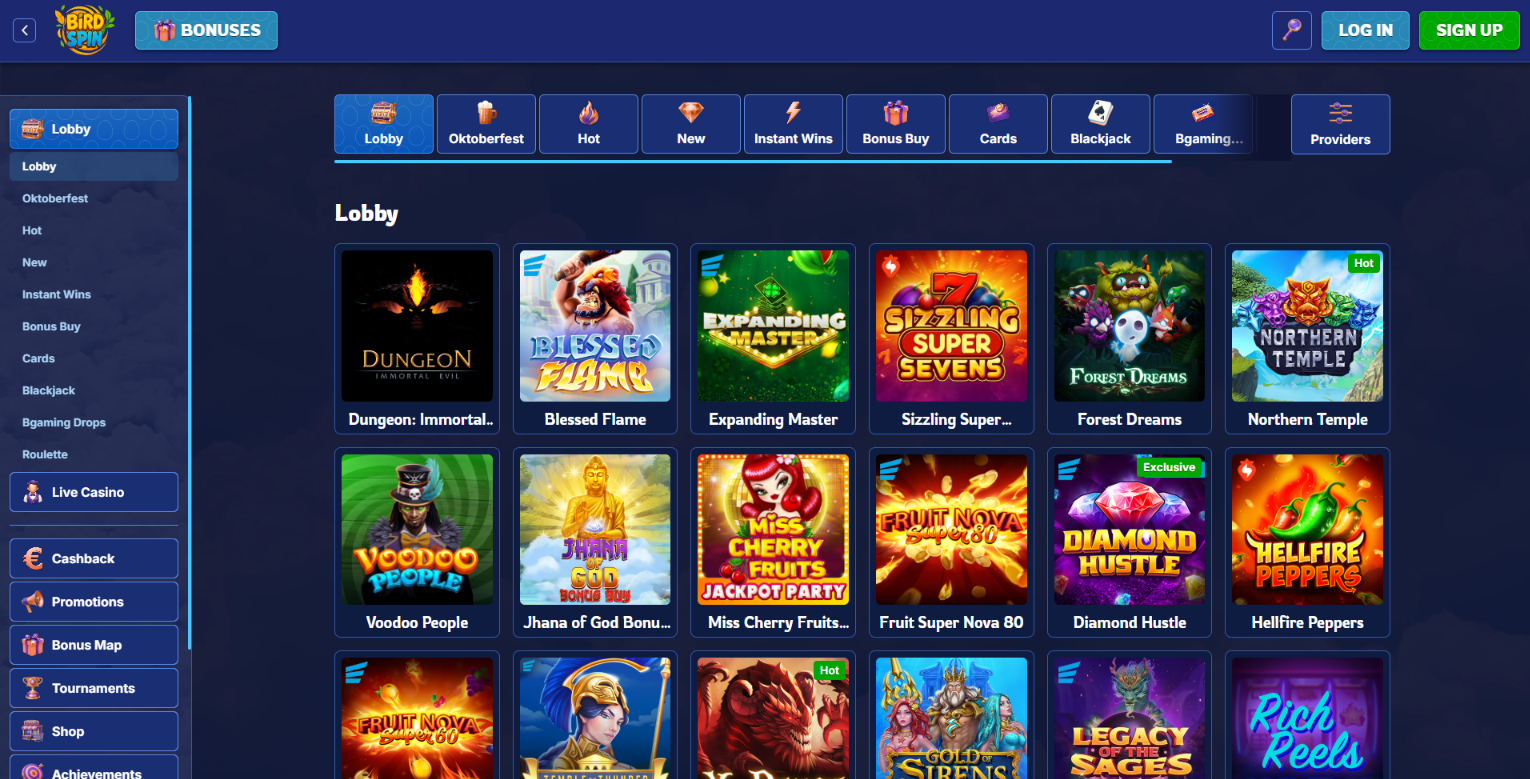
Task: Click the New diamond icon
Action: tap(691, 112)
